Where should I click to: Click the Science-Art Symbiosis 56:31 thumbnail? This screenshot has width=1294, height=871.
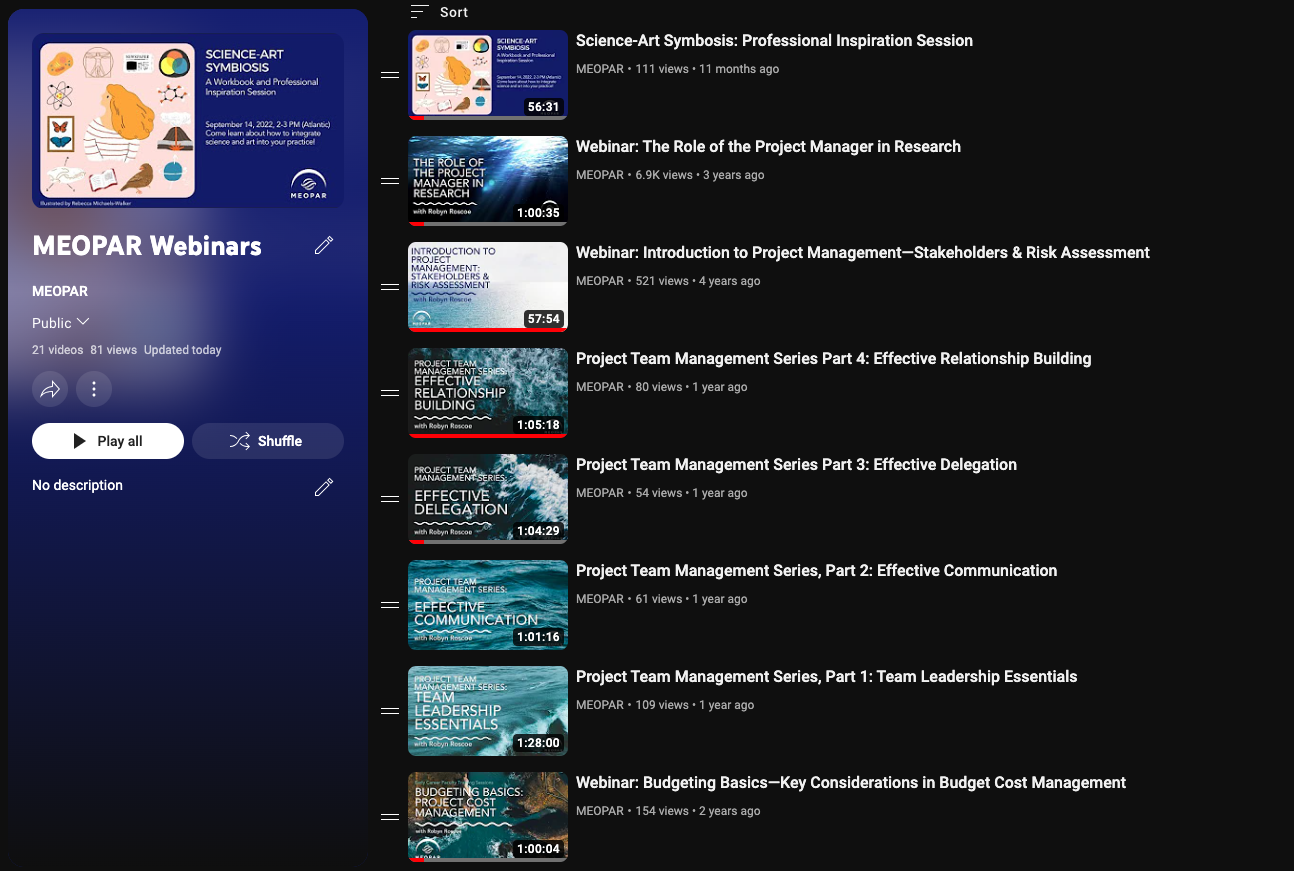tap(488, 75)
